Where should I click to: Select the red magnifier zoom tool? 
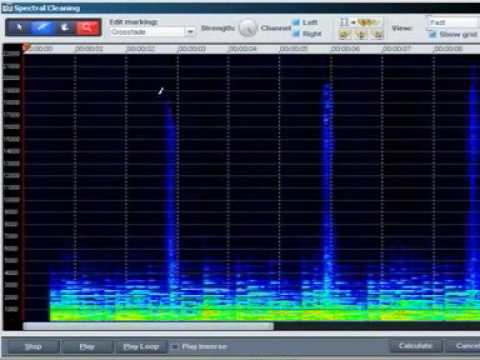(x=87, y=28)
